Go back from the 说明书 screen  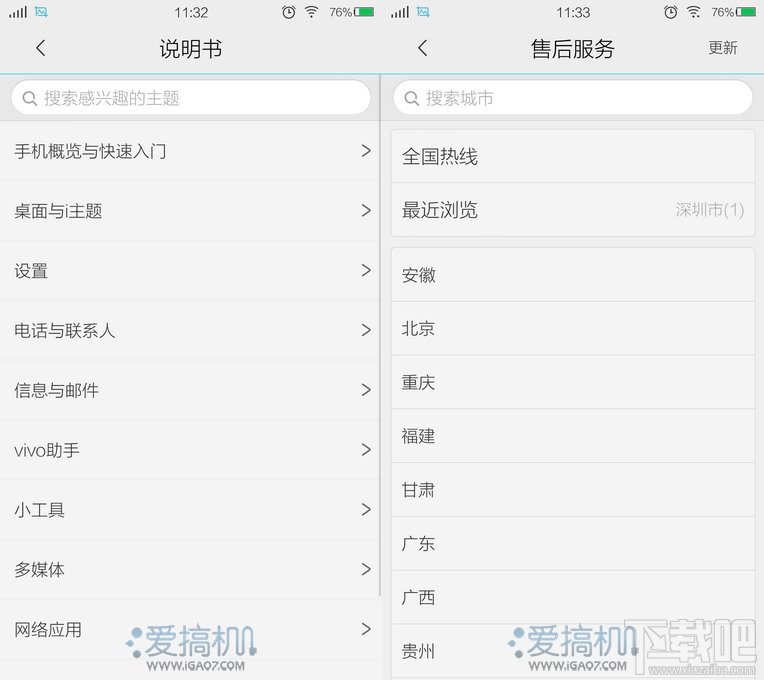click(41, 48)
